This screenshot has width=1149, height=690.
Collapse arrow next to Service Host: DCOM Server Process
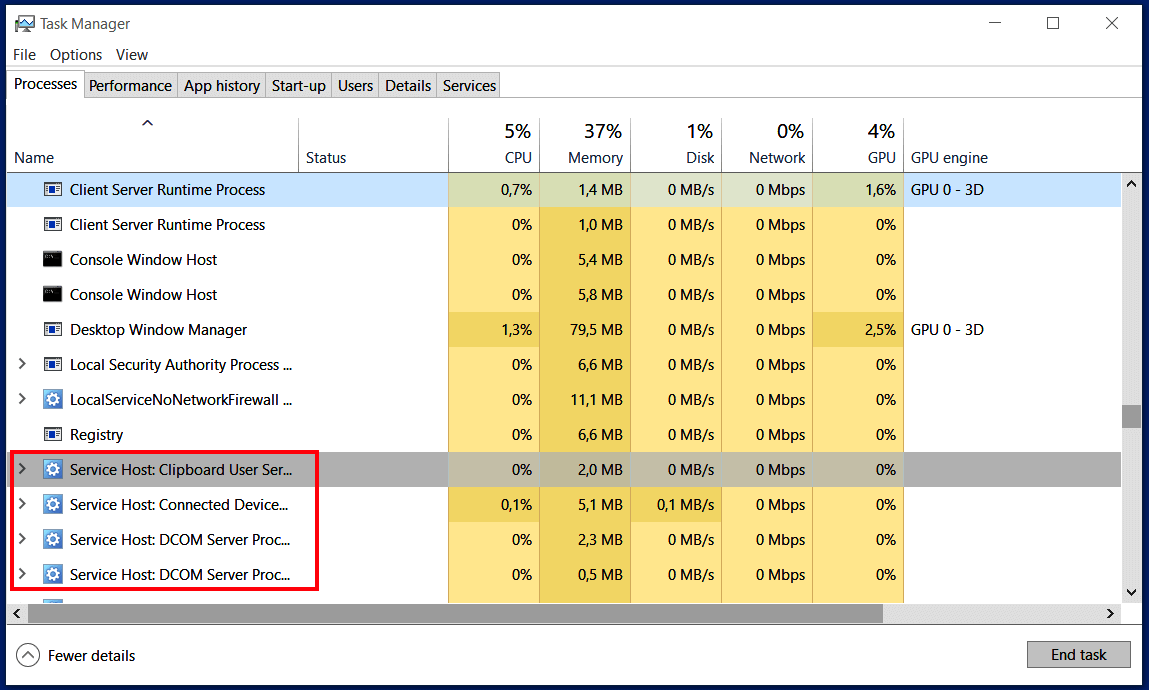tap(23, 540)
